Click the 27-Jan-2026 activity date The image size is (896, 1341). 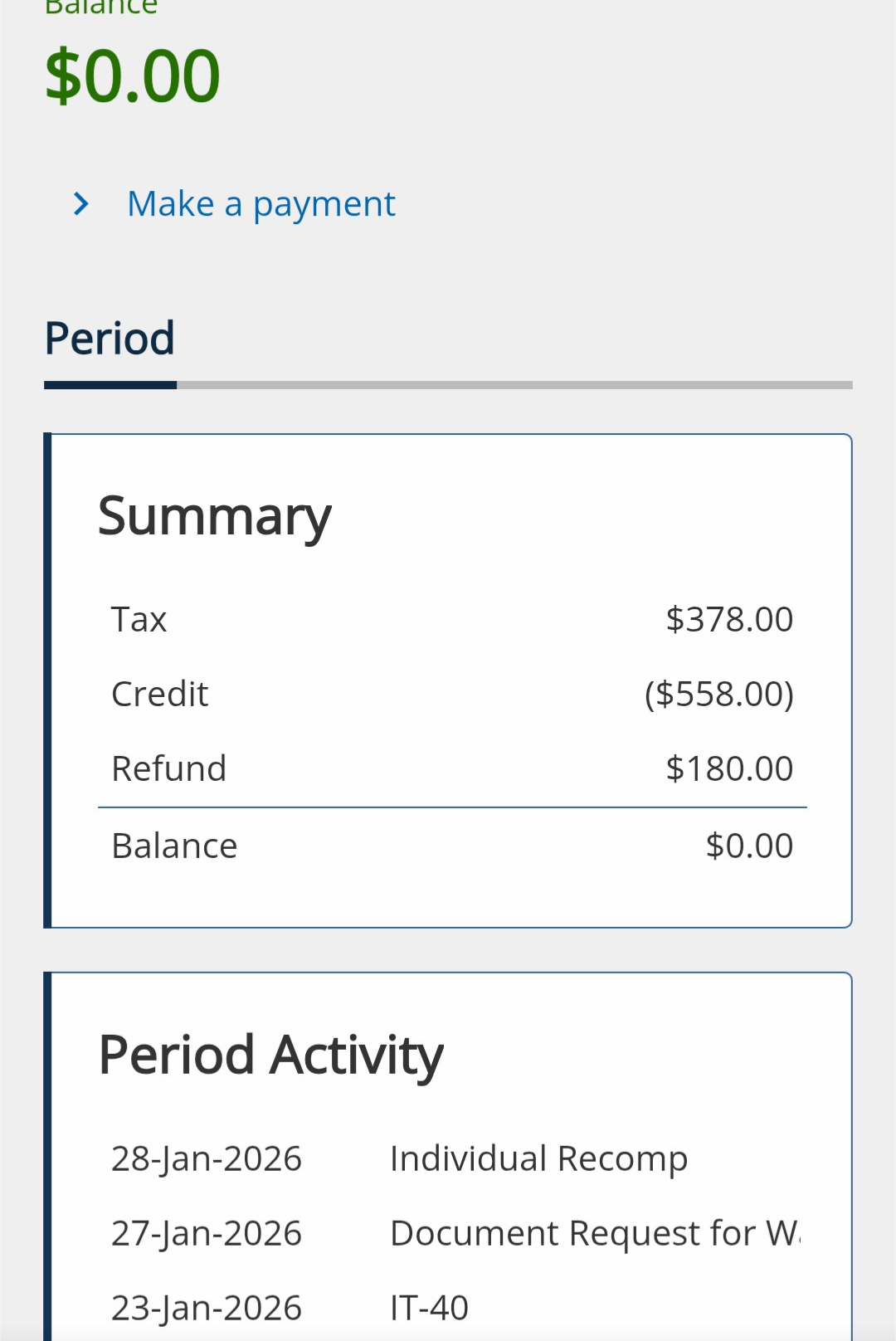click(207, 1234)
